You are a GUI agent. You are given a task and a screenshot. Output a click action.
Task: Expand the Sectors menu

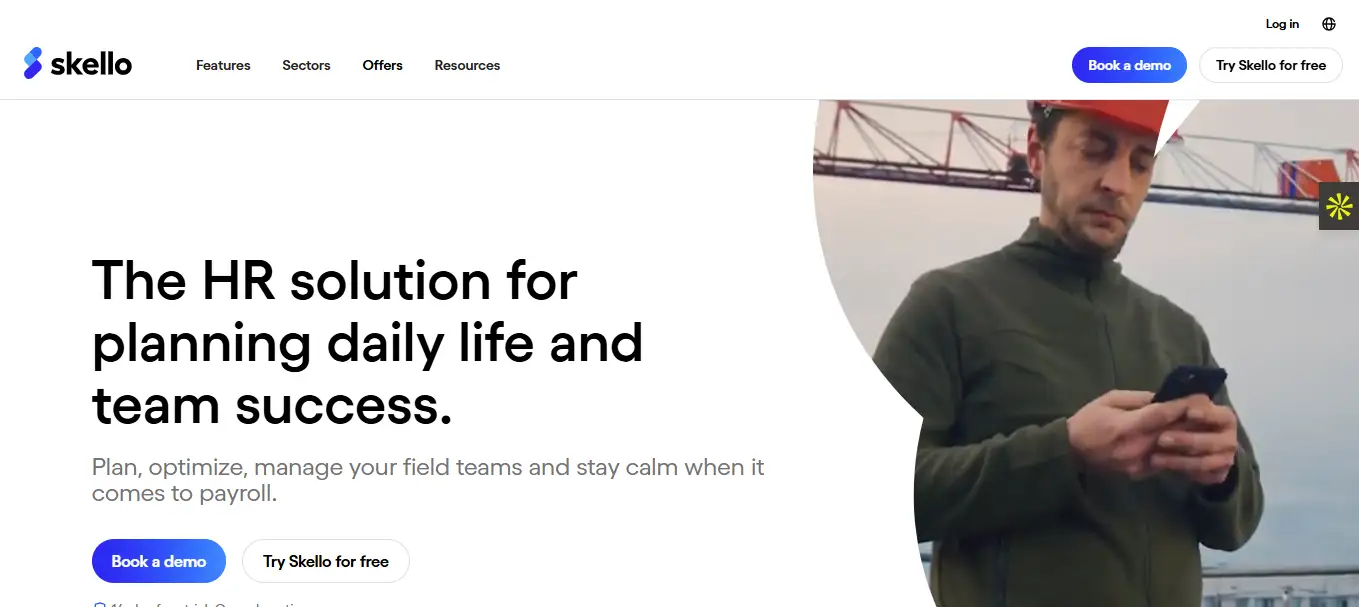pyautogui.click(x=306, y=66)
